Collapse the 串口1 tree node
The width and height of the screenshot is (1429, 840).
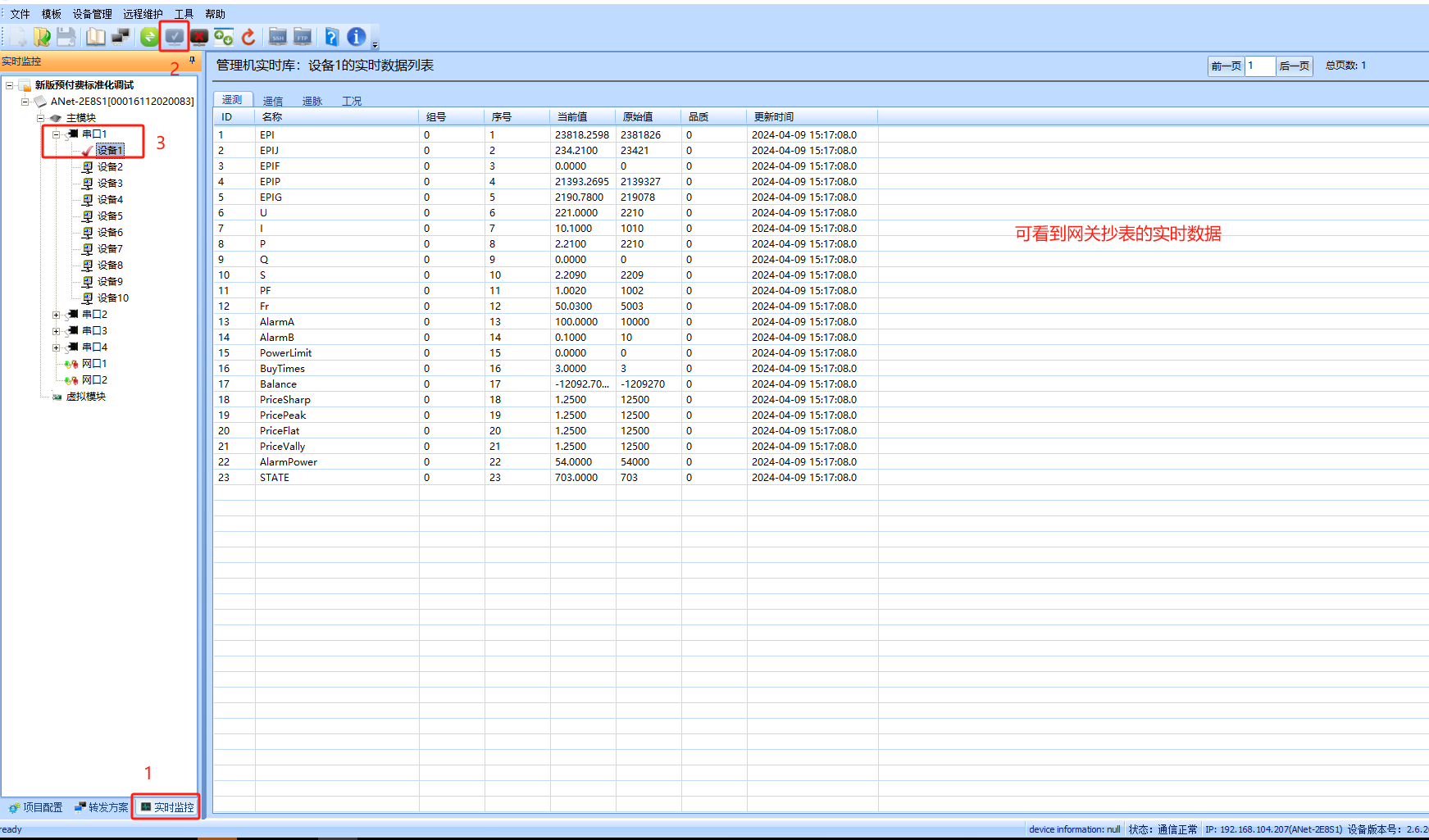point(56,134)
